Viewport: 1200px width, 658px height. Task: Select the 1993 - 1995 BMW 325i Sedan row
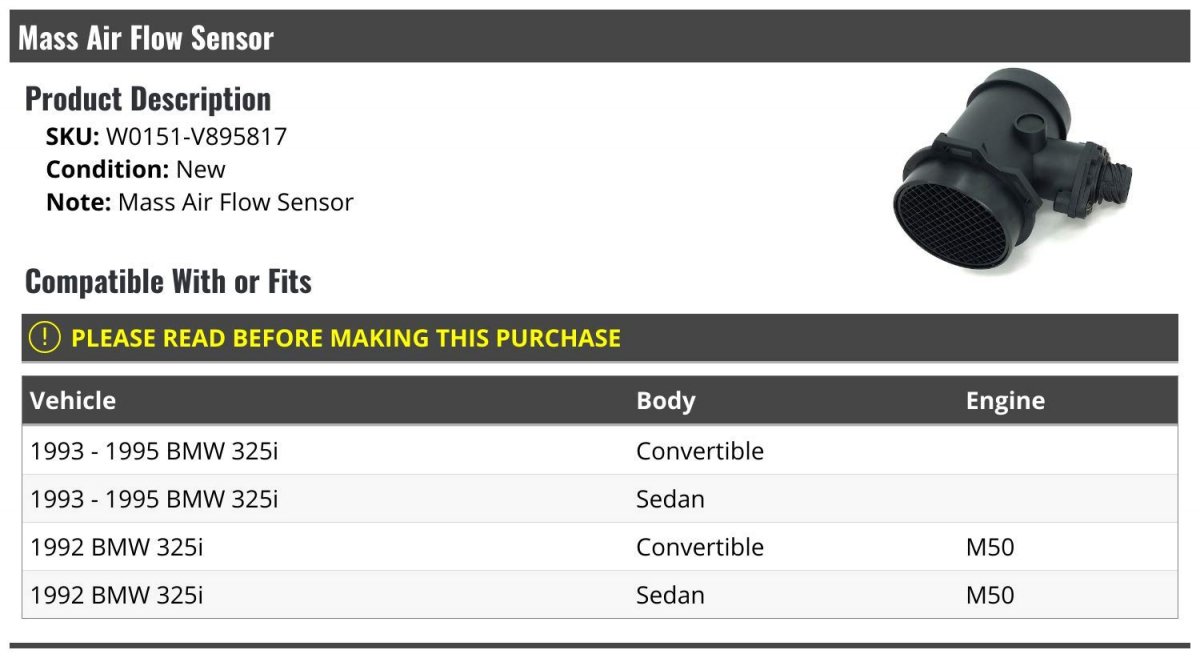[x=600, y=499]
